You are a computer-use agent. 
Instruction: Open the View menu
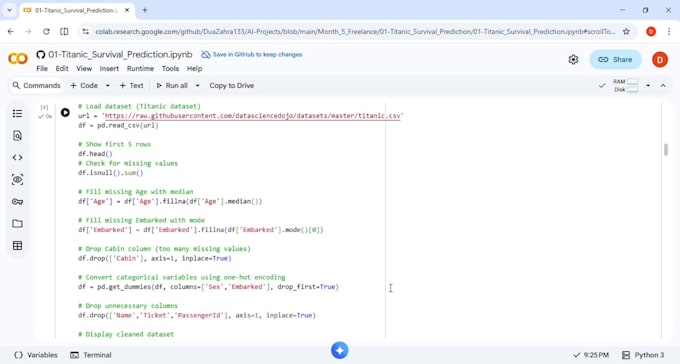pyautogui.click(x=84, y=69)
